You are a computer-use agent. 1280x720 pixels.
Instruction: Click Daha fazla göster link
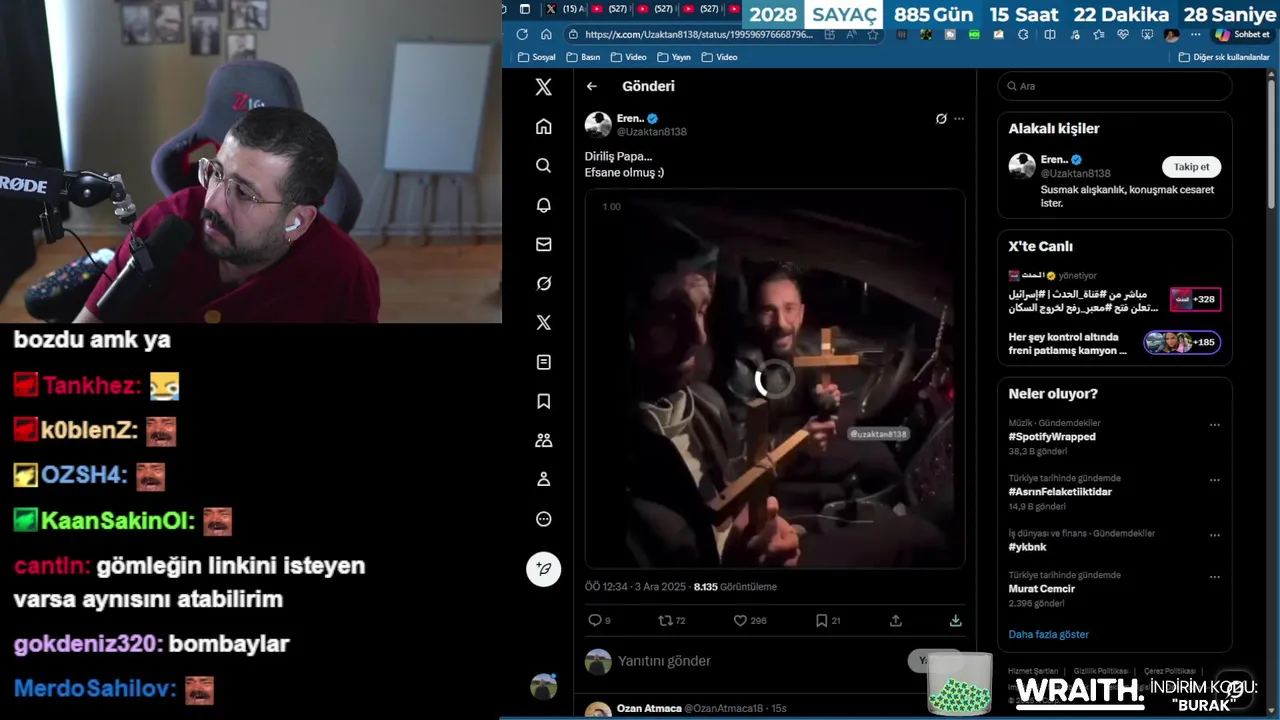point(1048,634)
